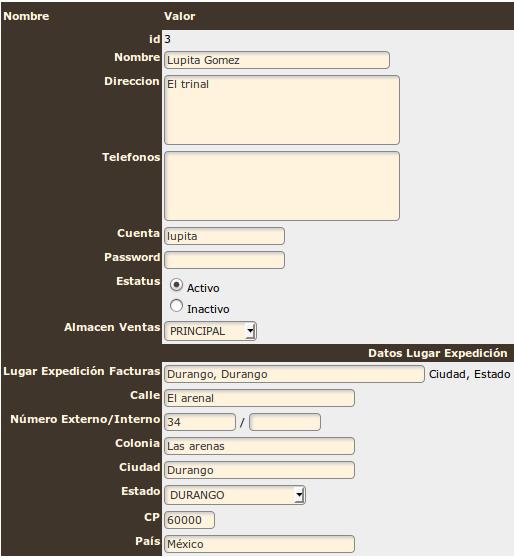Click the Inactivo label text
Screen dimensions: 514x559
(x=208, y=309)
